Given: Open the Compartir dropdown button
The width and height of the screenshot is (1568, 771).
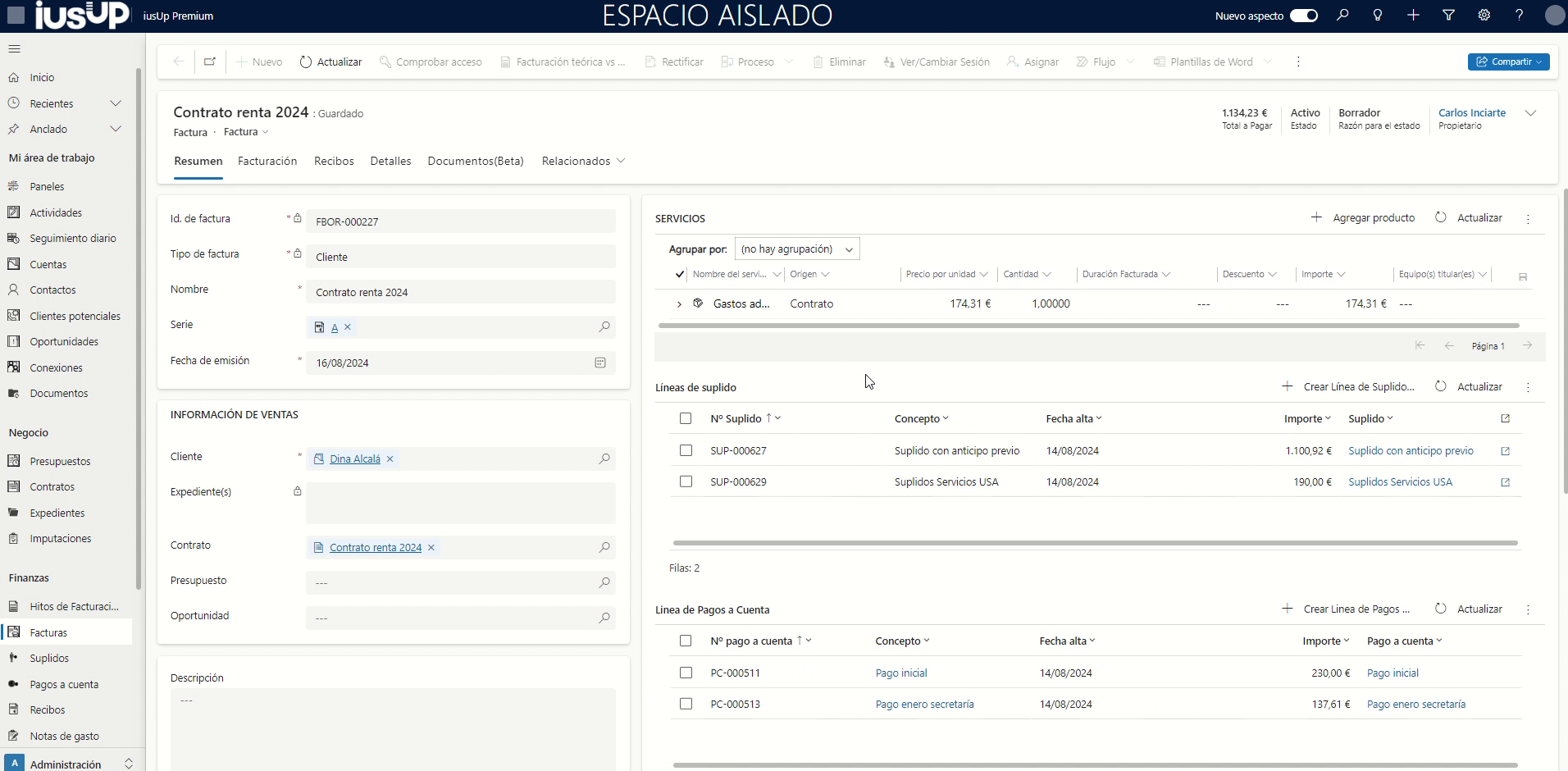Looking at the screenshot, I should pos(1508,62).
